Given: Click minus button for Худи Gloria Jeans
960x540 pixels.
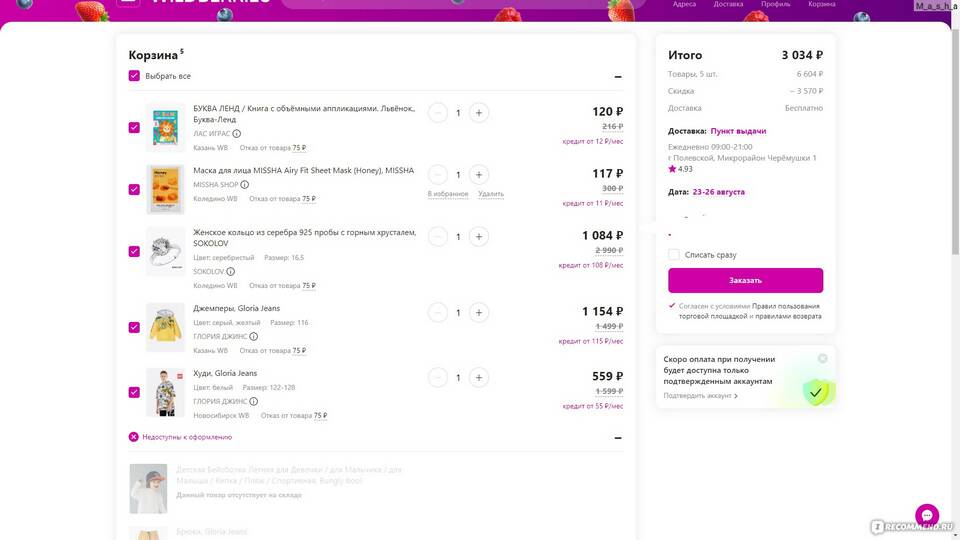Looking at the screenshot, I should [438, 378].
